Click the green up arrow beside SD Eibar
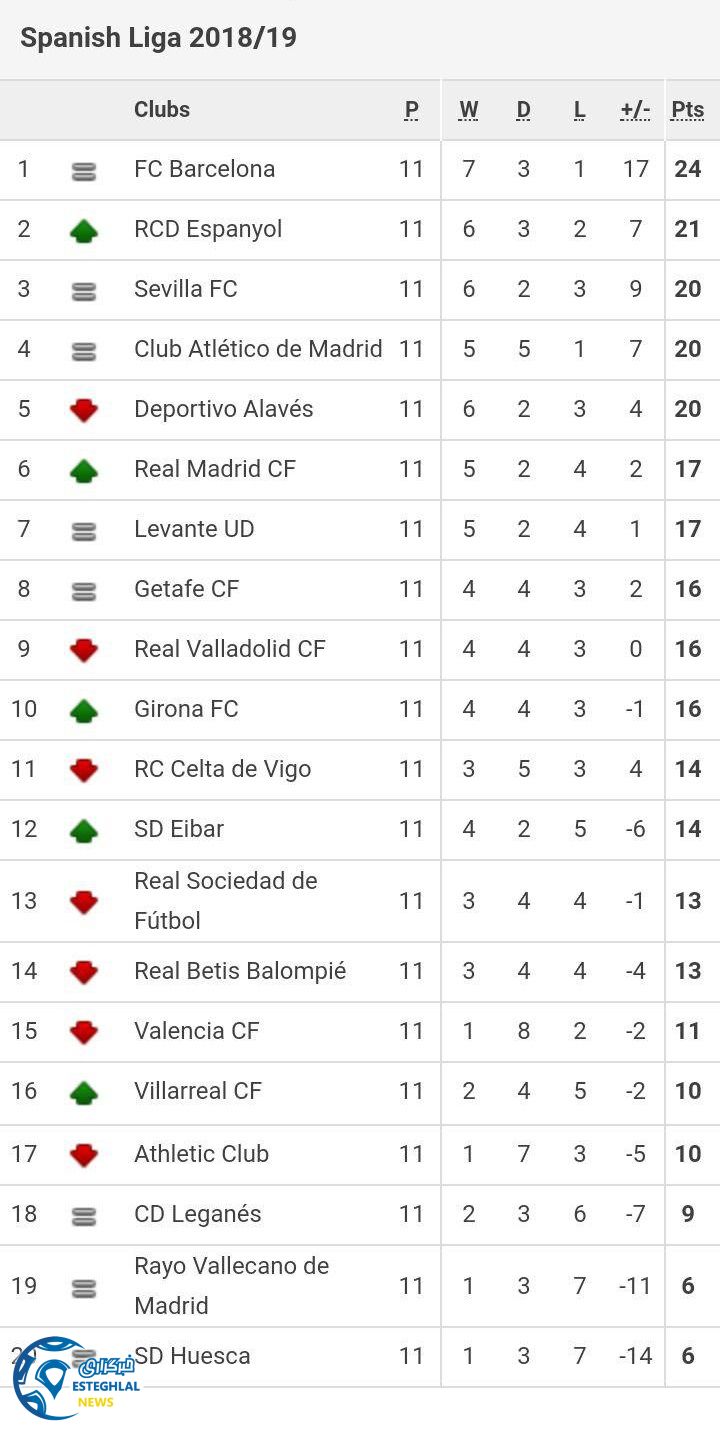The width and height of the screenshot is (720, 1442). (84, 830)
